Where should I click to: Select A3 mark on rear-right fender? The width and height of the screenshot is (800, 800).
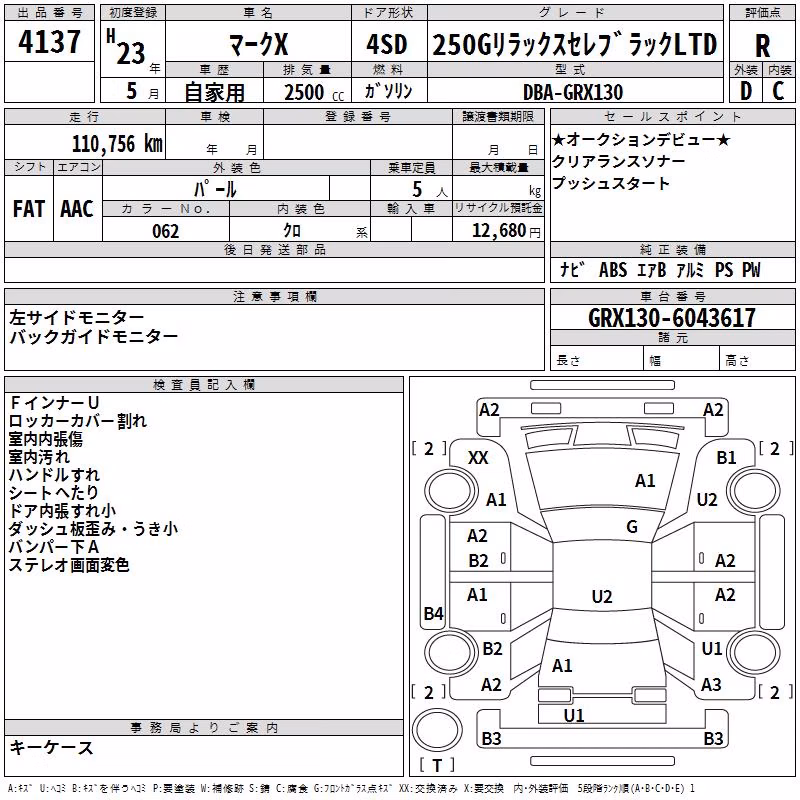pyautogui.click(x=711, y=685)
